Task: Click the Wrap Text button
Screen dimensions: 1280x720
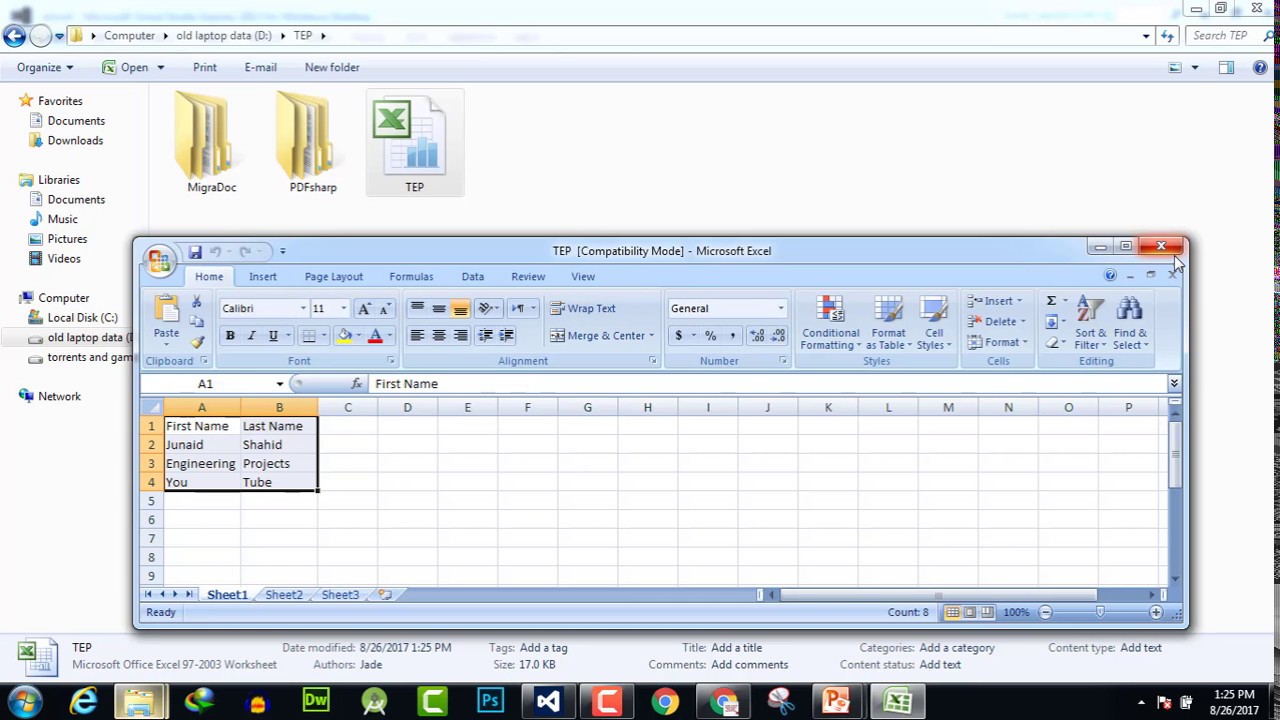Action: click(583, 309)
